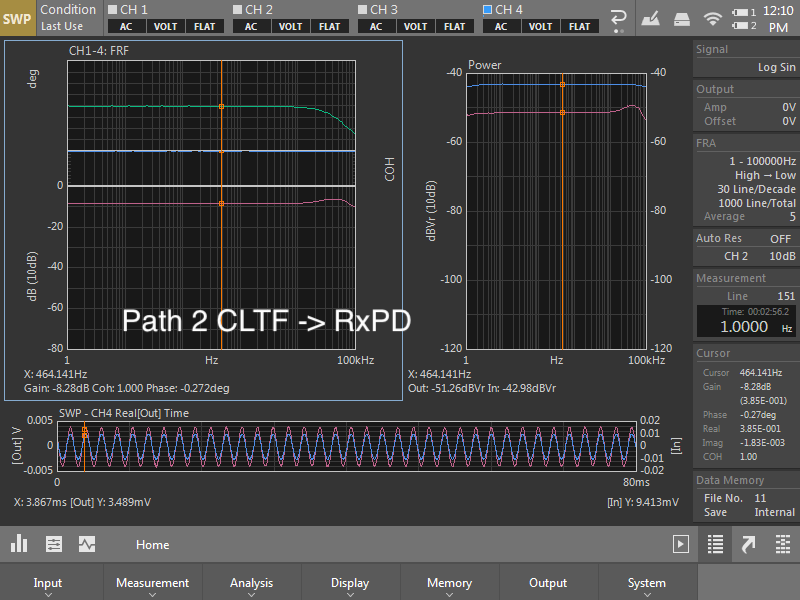
Task: Click the dotted list icon at far right
Action: click(x=782, y=545)
